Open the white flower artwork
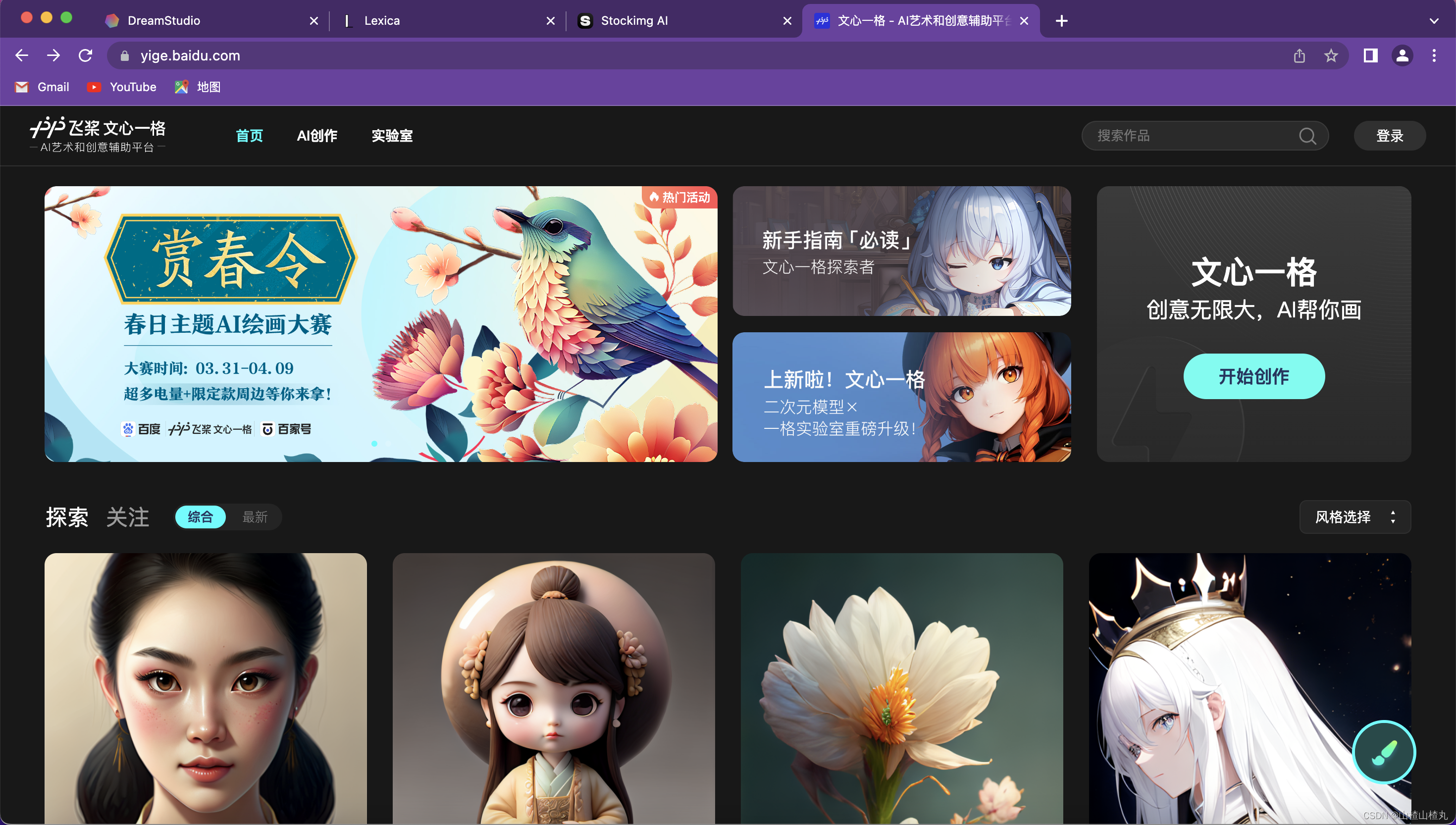The height and width of the screenshot is (825, 1456). (901, 688)
